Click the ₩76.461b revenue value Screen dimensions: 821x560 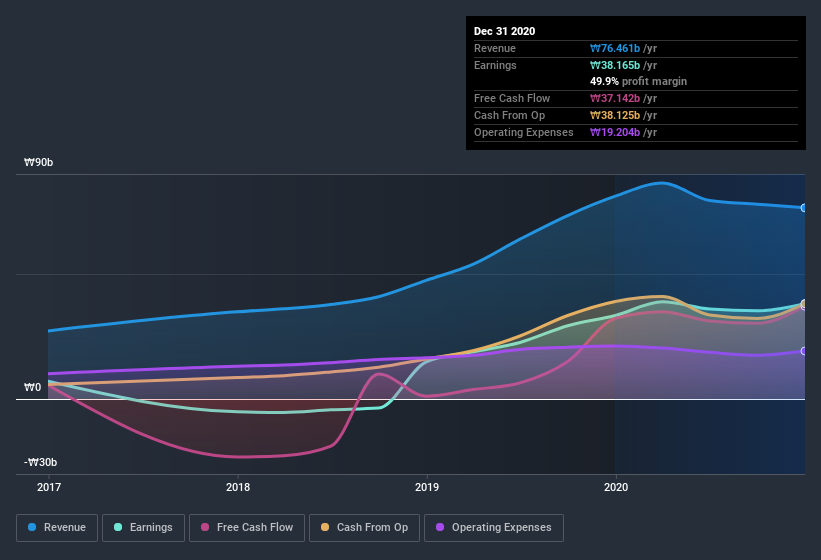click(615, 49)
